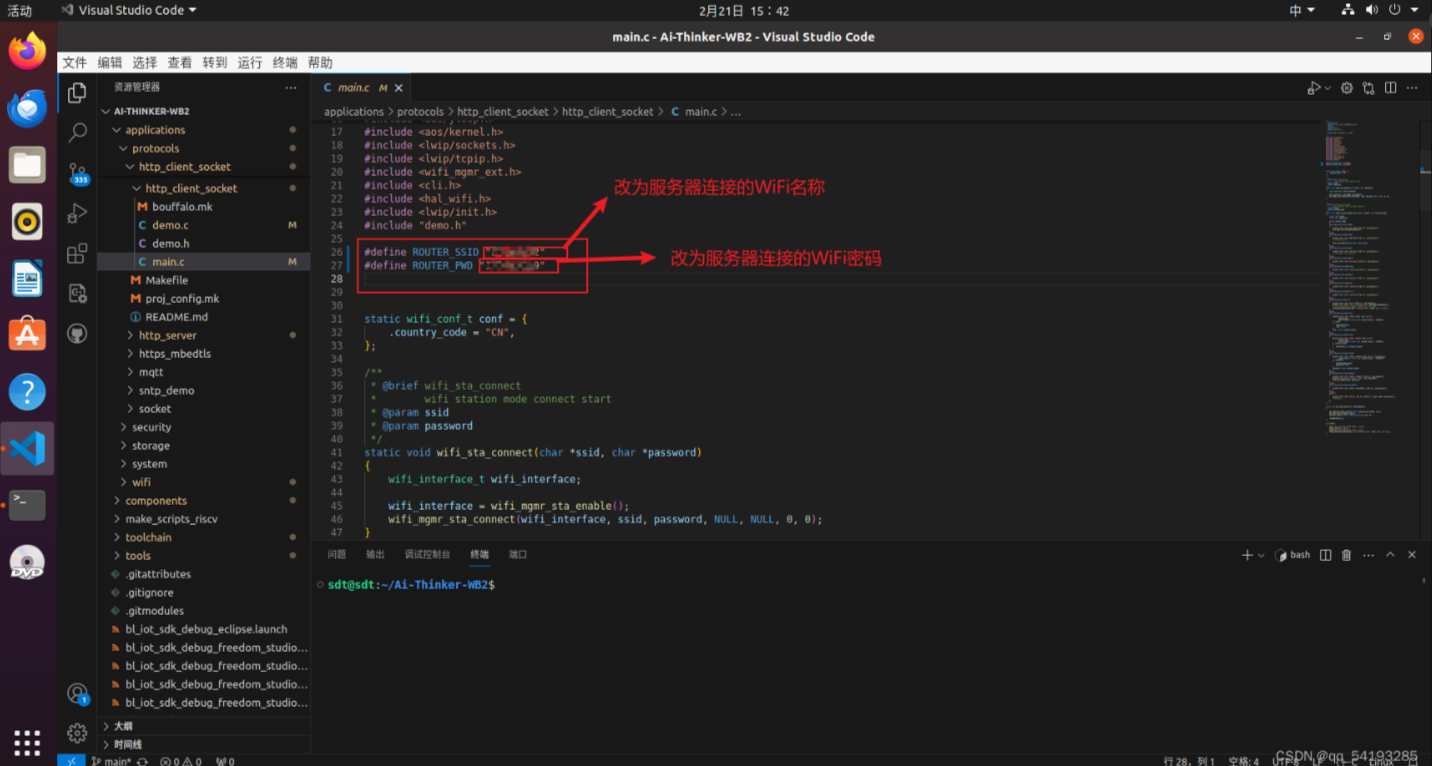1432x766 pixels.
Task: Open README.md in the file tree
Action: tap(203, 317)
